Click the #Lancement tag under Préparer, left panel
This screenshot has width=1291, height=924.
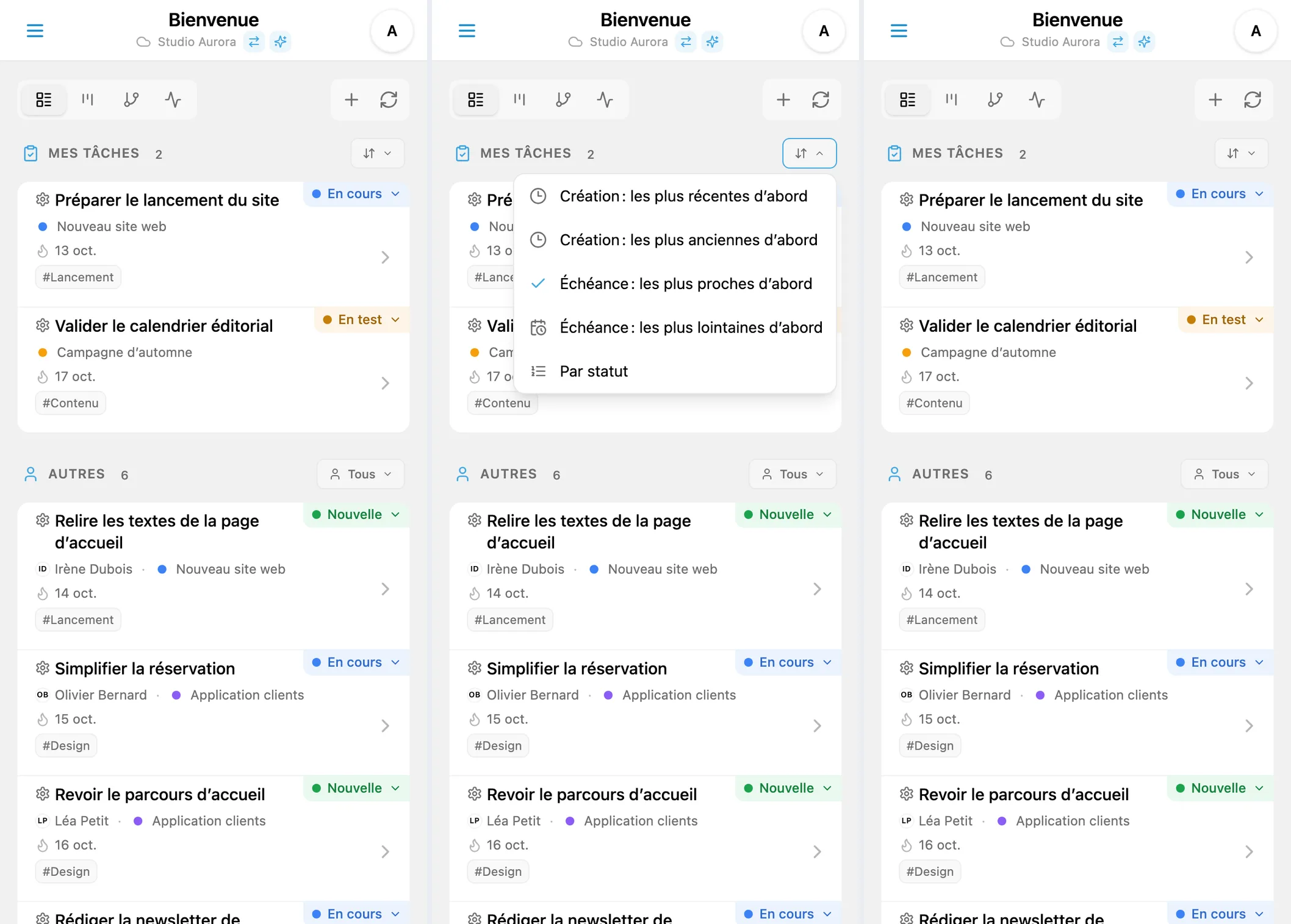(x=78, y=278)
